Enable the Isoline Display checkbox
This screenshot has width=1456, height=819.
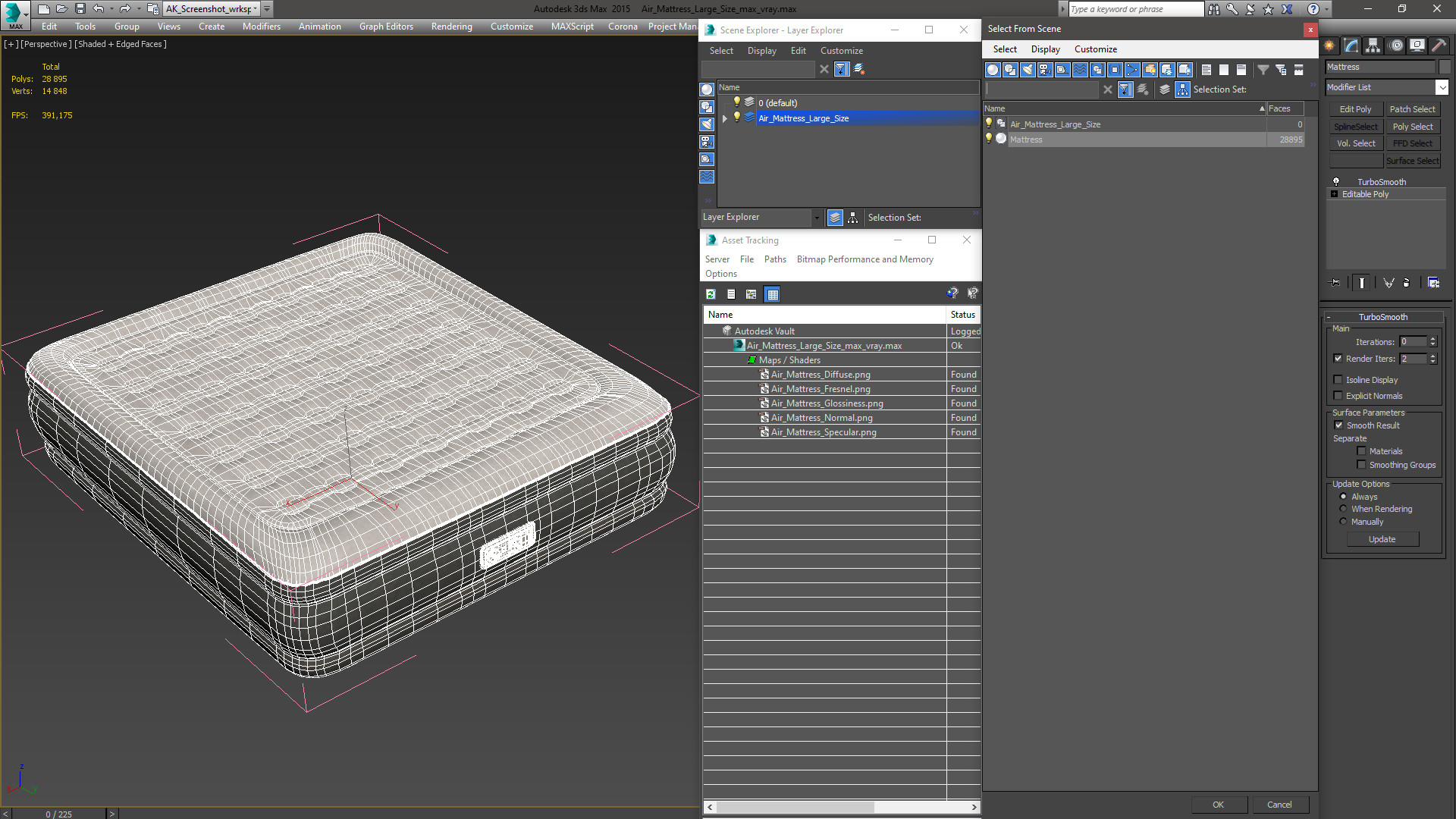[x=1338, y=380]
